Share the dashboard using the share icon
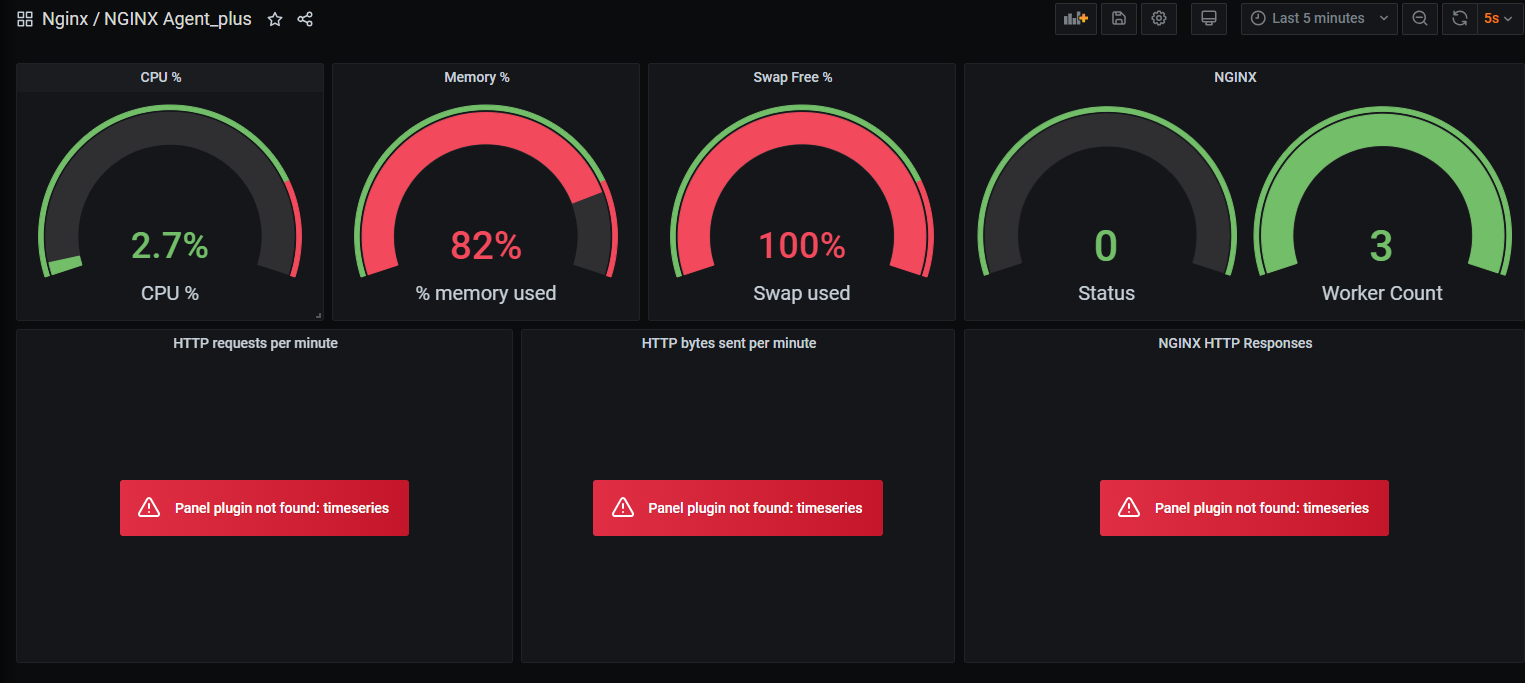 tap(305, 18)
